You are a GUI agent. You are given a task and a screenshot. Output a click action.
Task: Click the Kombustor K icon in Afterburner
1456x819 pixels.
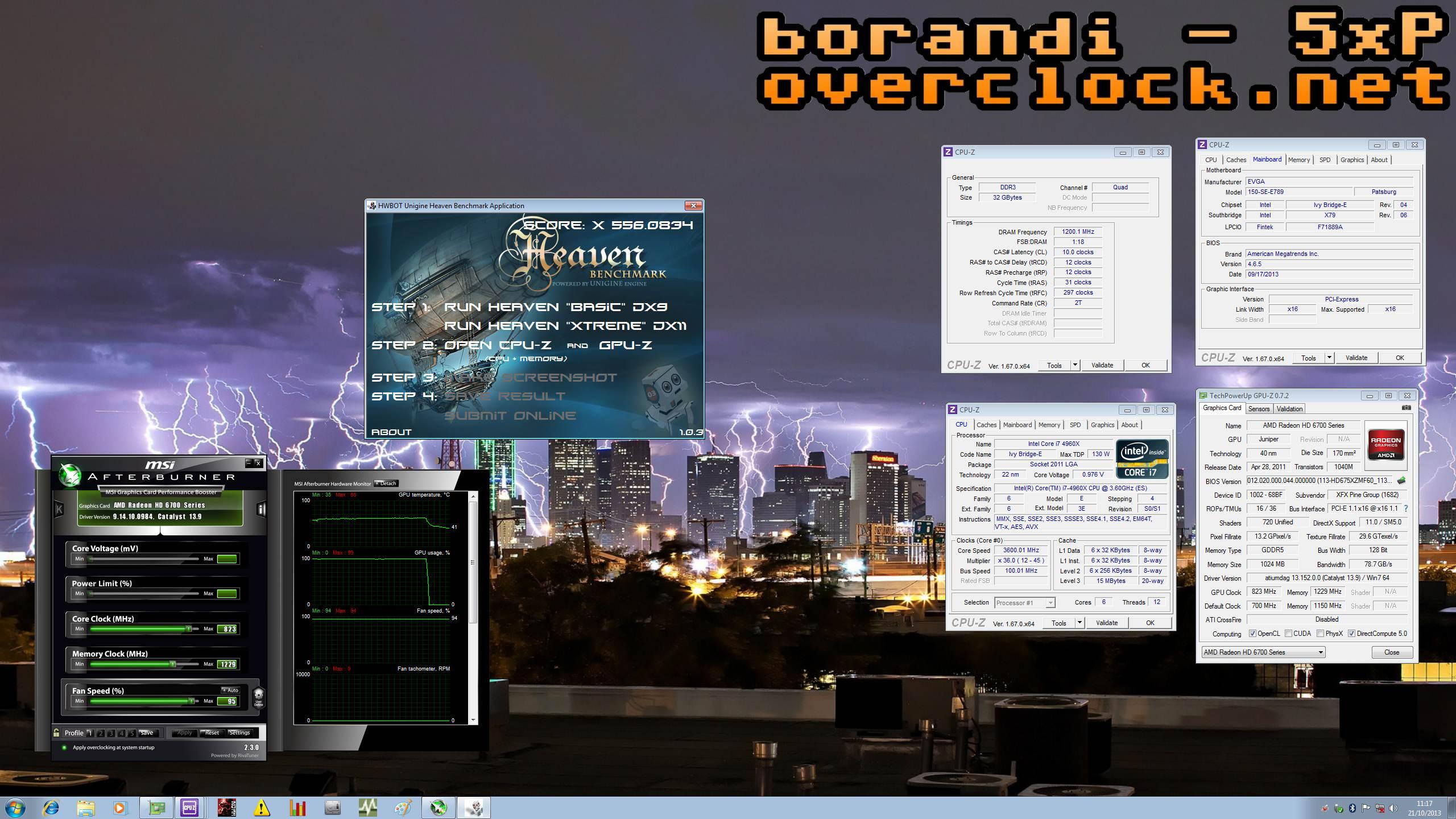point(59,509)
